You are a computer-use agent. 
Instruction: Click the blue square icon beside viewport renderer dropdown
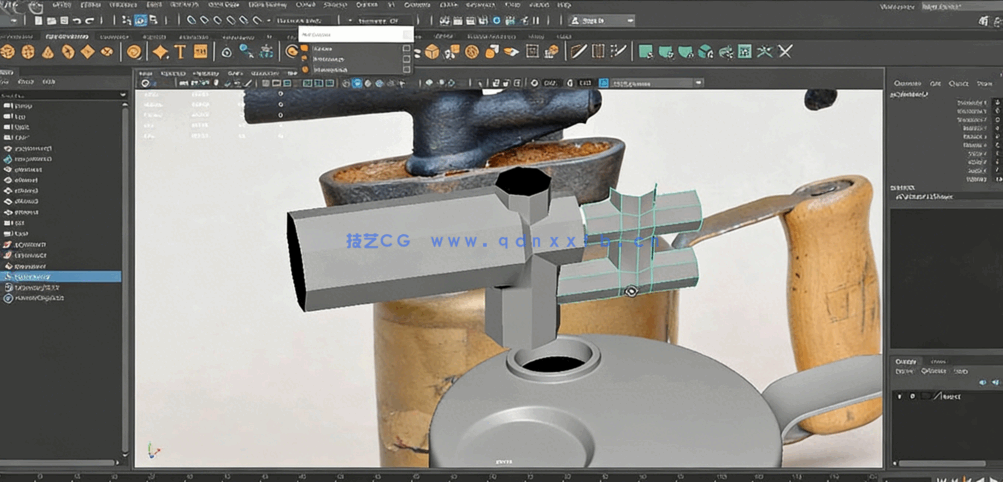point(603,83)
